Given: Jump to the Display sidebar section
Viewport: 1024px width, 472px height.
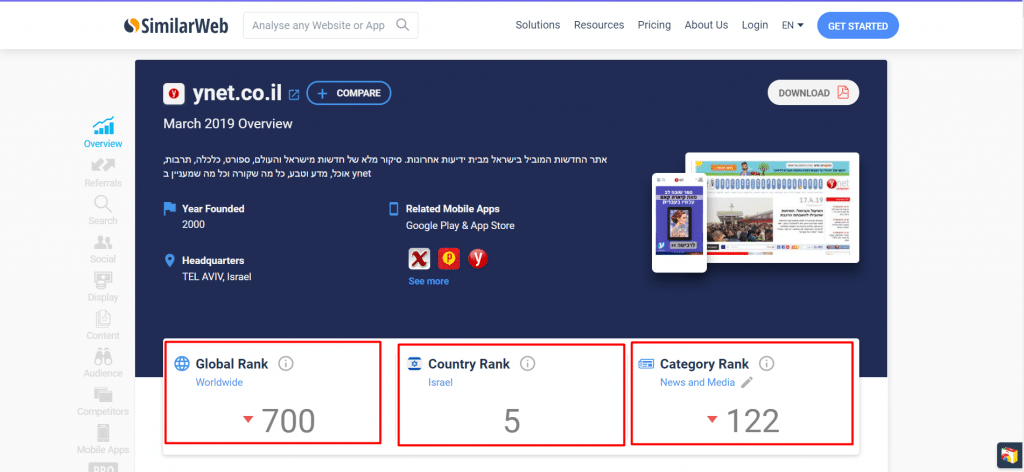Looking at the screenshot, I should (103, 287).
